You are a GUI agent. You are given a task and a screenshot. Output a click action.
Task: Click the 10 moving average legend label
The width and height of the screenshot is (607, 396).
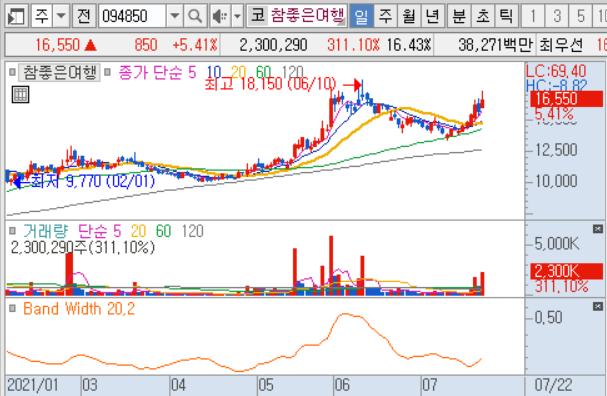214,72
